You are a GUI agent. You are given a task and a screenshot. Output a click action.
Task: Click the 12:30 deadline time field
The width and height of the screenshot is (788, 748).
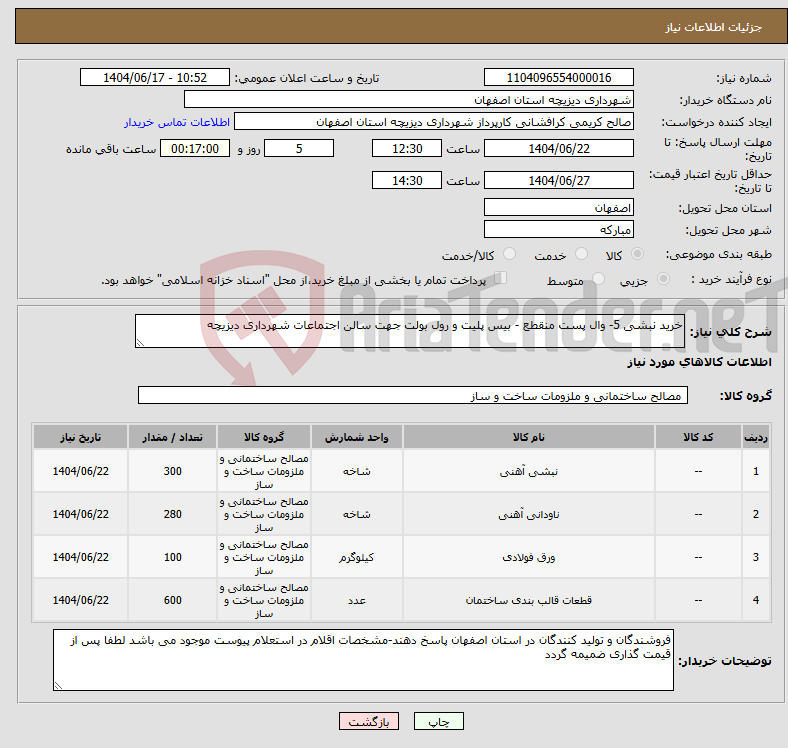[x=407, y=148]
